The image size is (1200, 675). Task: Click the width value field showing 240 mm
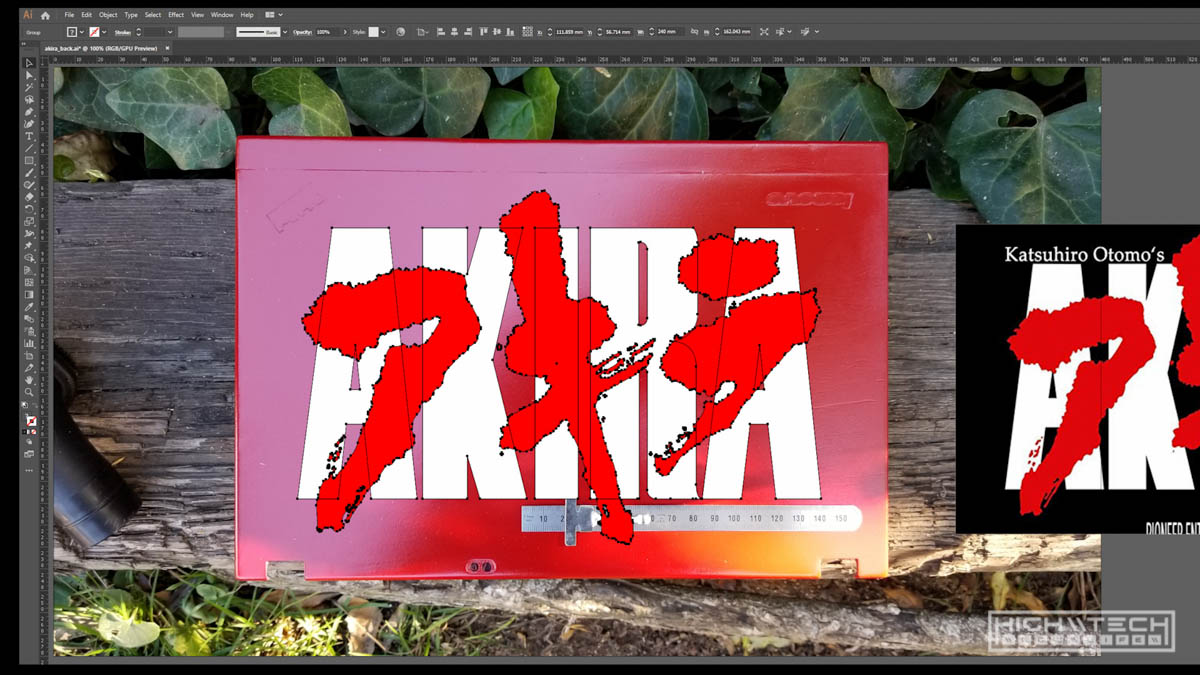point(669,32)
